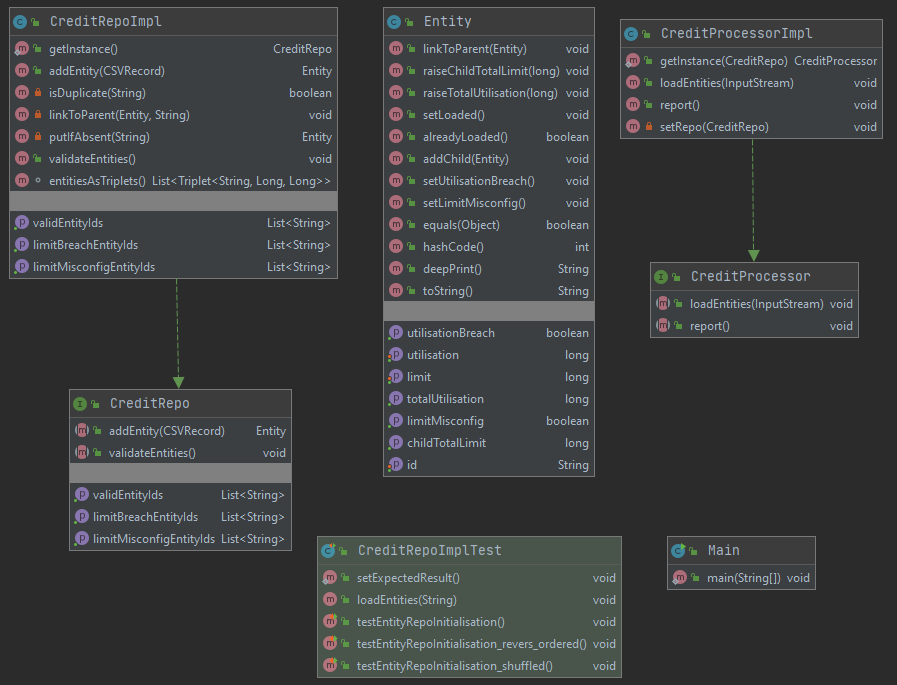Click method icon beside getInstance(CreditRepo)
This screenshot has height=685, width=897.
click(x=632, y=61)
